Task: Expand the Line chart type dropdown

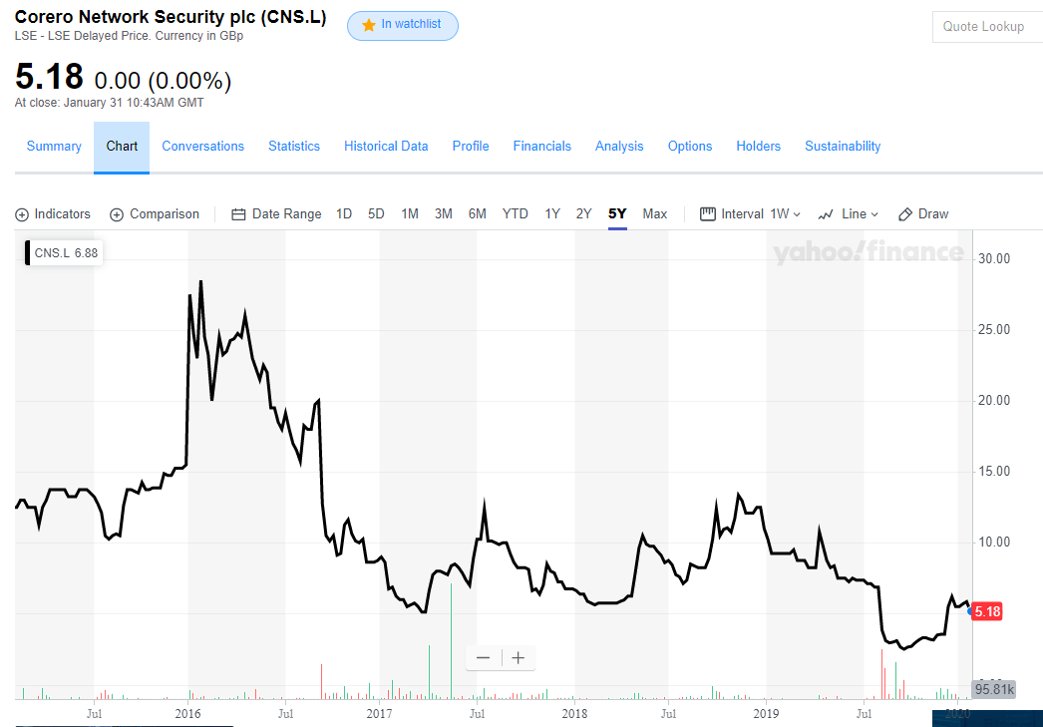Action: pyautogui.click(x=860, y=214)
